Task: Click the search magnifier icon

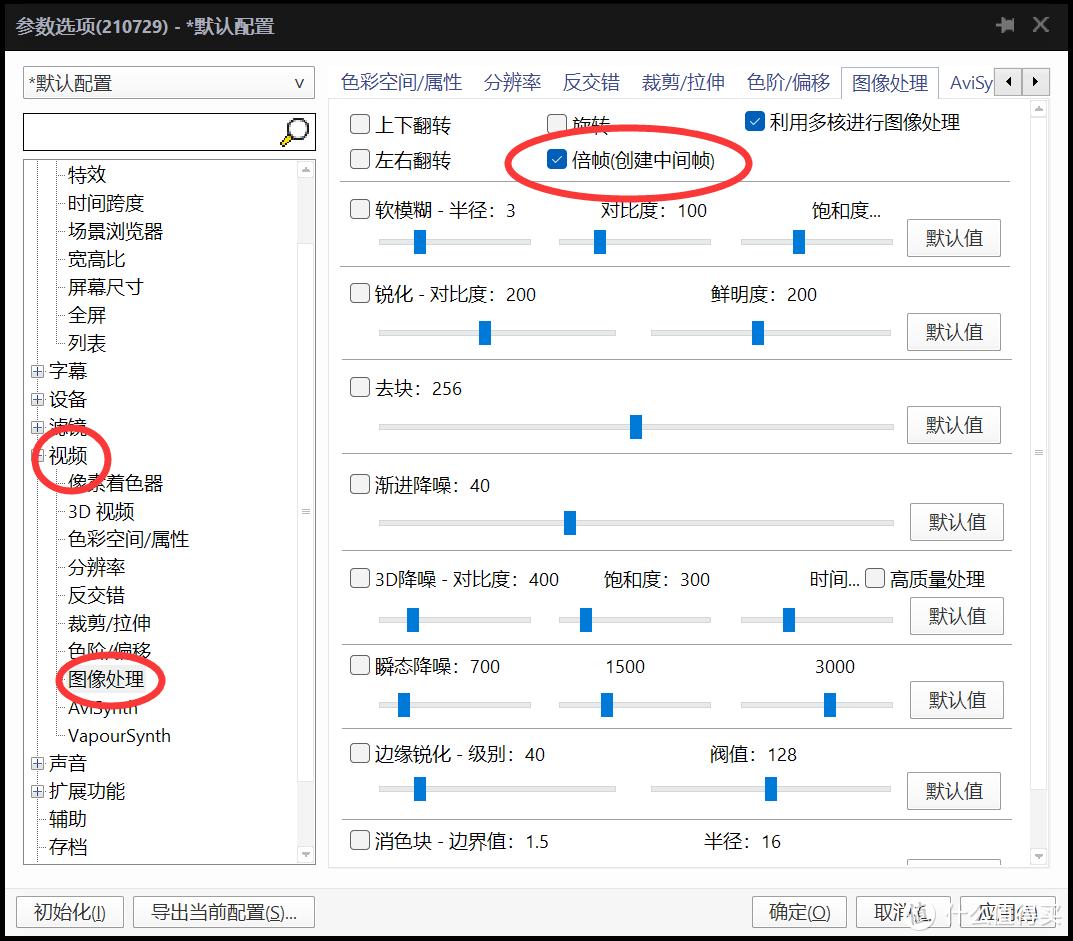Action: pos(293,131)
